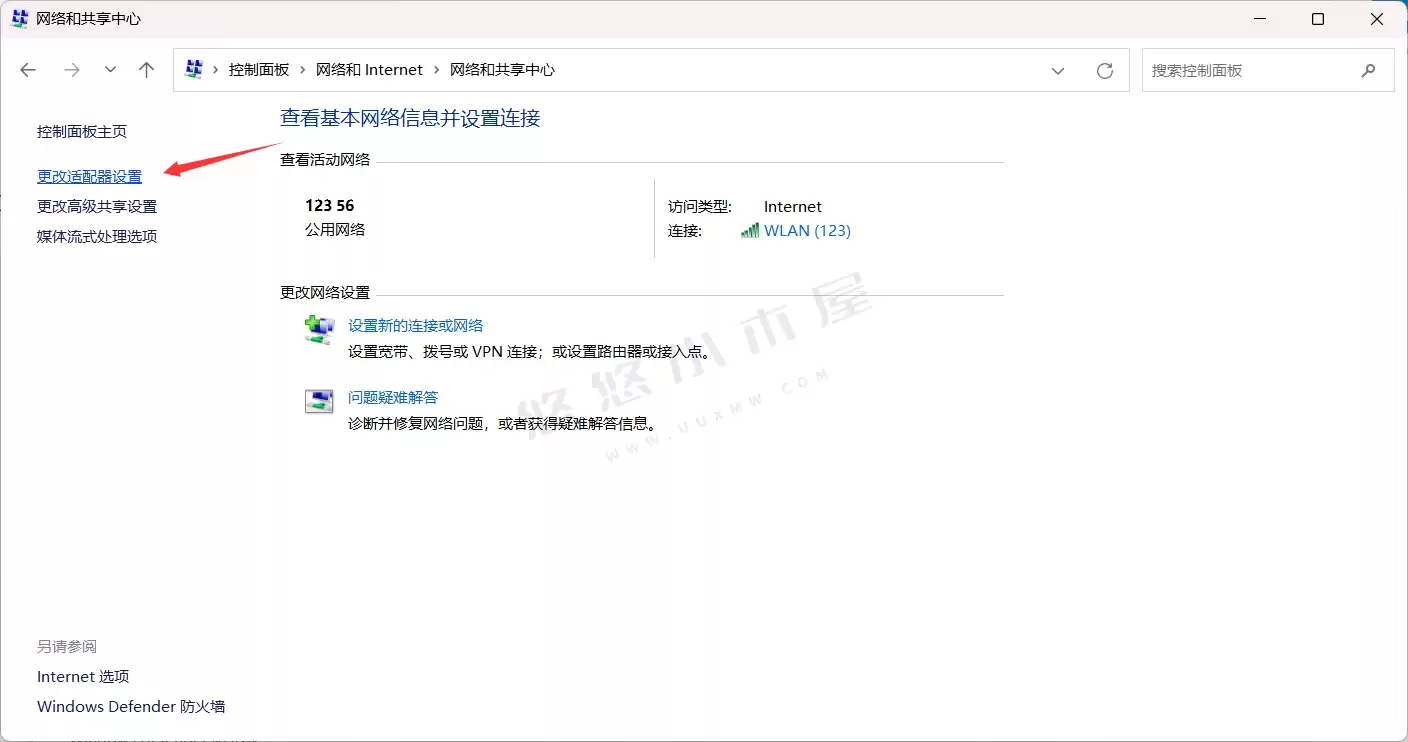Close the 网络和共享中心 window
The image size is (1408, 742).
[x=1378, y=19]
